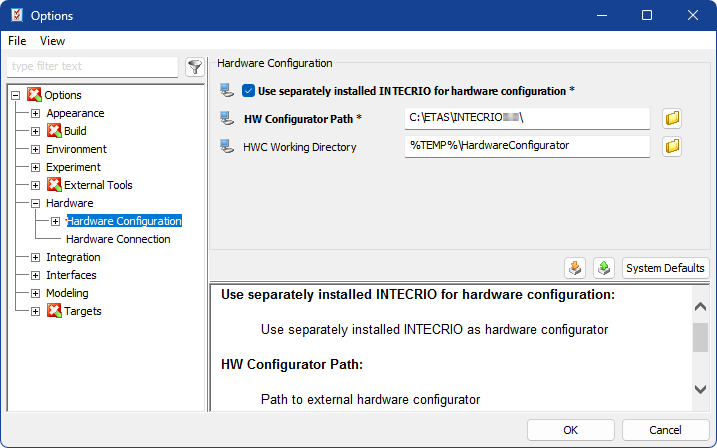Expand the Build tree node
This screenshot has height=448, width=717.
[x=35, y=131]
